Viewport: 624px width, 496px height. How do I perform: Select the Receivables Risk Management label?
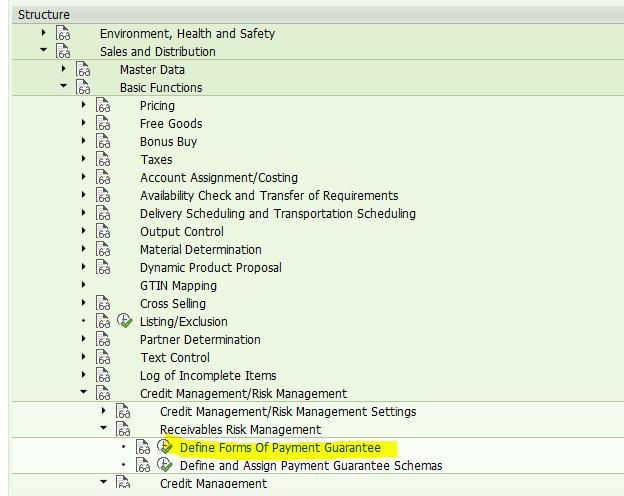pos(240,430)
